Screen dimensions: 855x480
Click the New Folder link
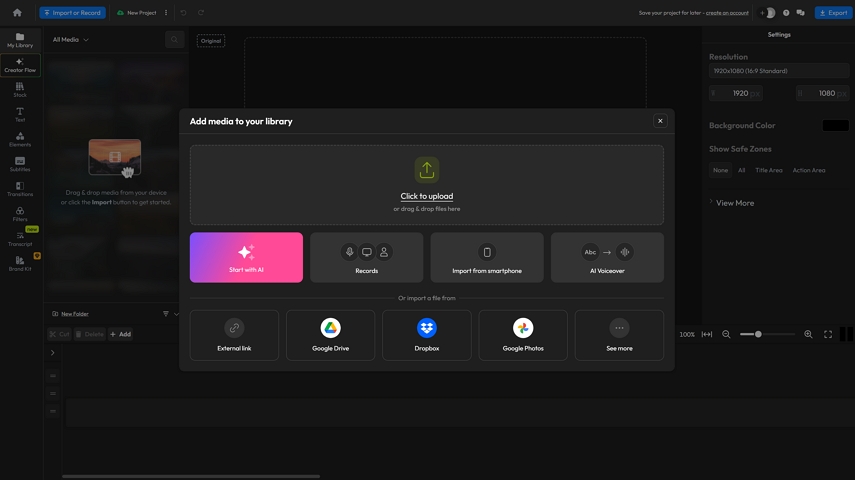75,314
